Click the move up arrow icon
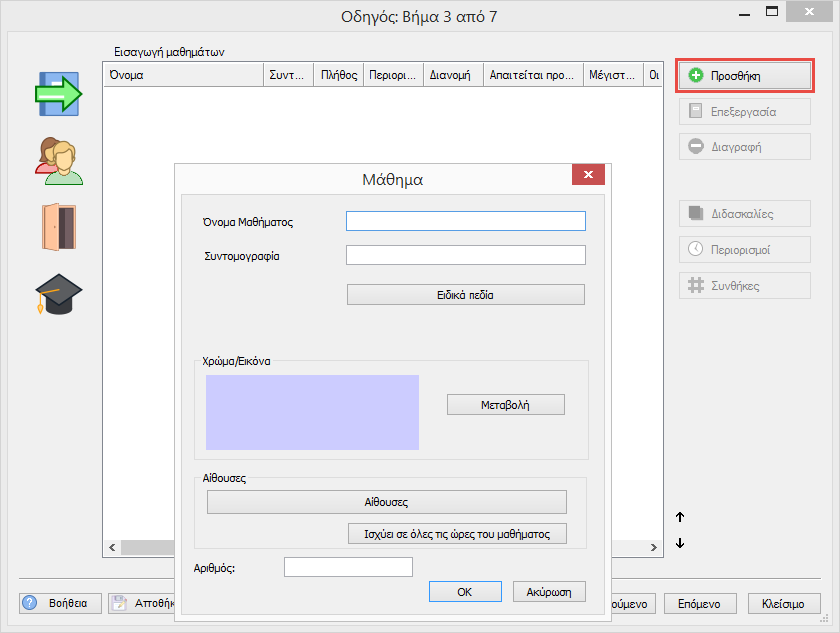The width and height of the screenshot is (840, 633). (680, 517)
